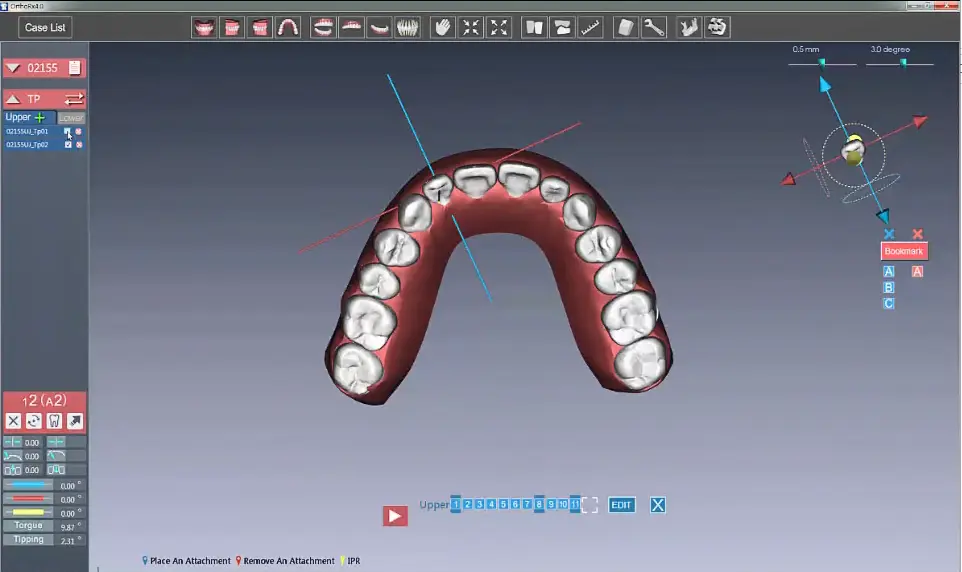Screen dimensions: 962x572
Task: Delete plan 02155UU_Tp02
Action: (79, 145)
